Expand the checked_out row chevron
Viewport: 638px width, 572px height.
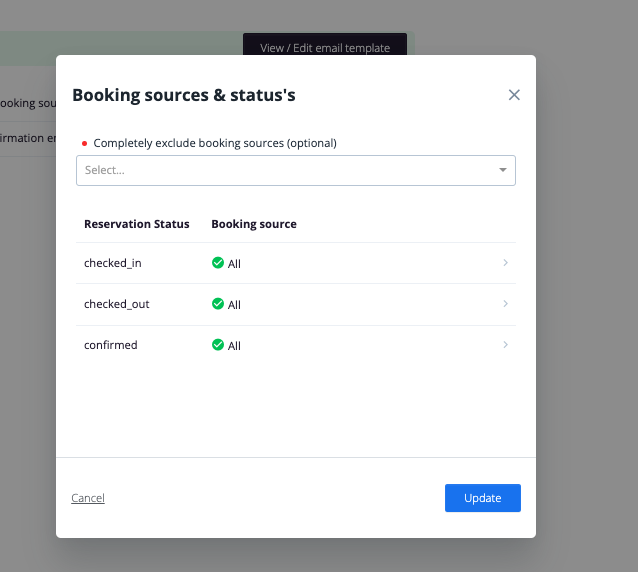pos(505,304)
